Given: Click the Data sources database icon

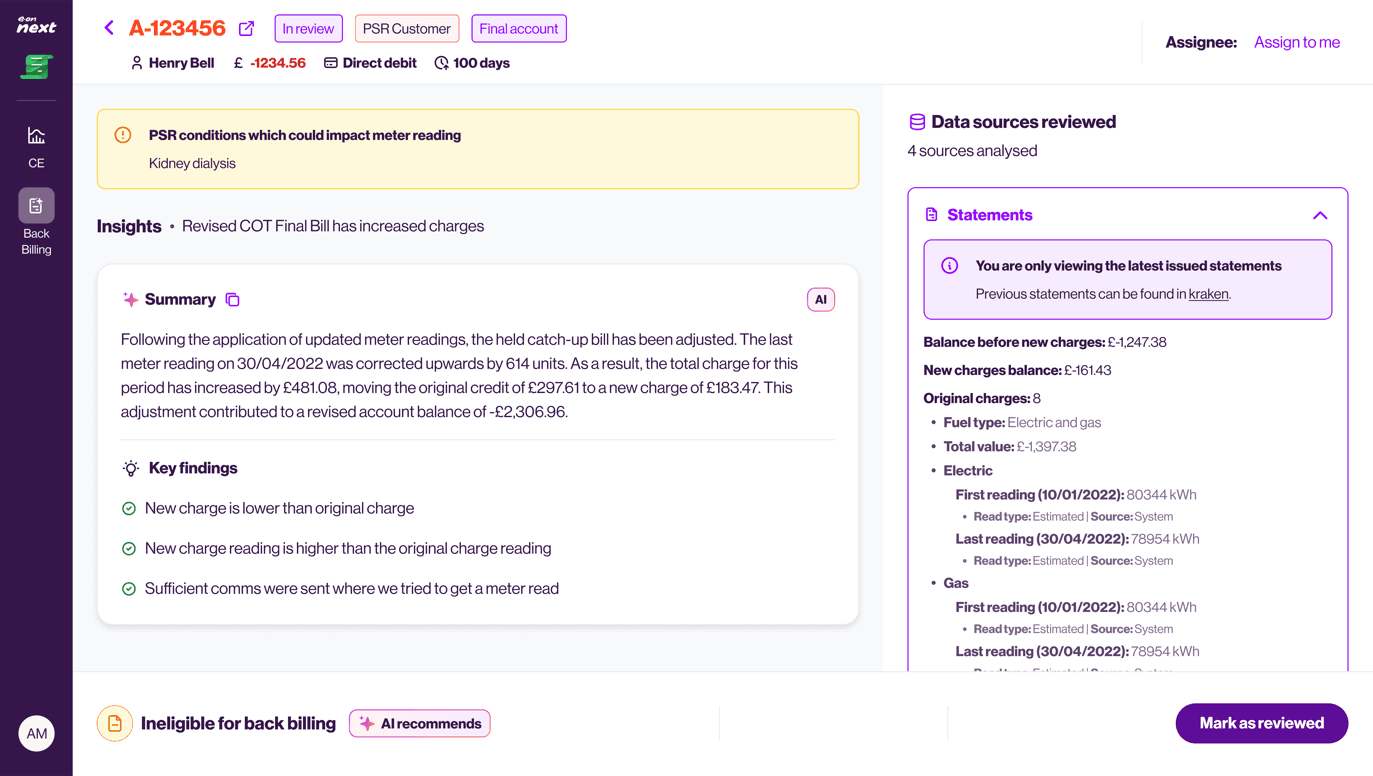Looking at the screenshot, I should 917,122.
